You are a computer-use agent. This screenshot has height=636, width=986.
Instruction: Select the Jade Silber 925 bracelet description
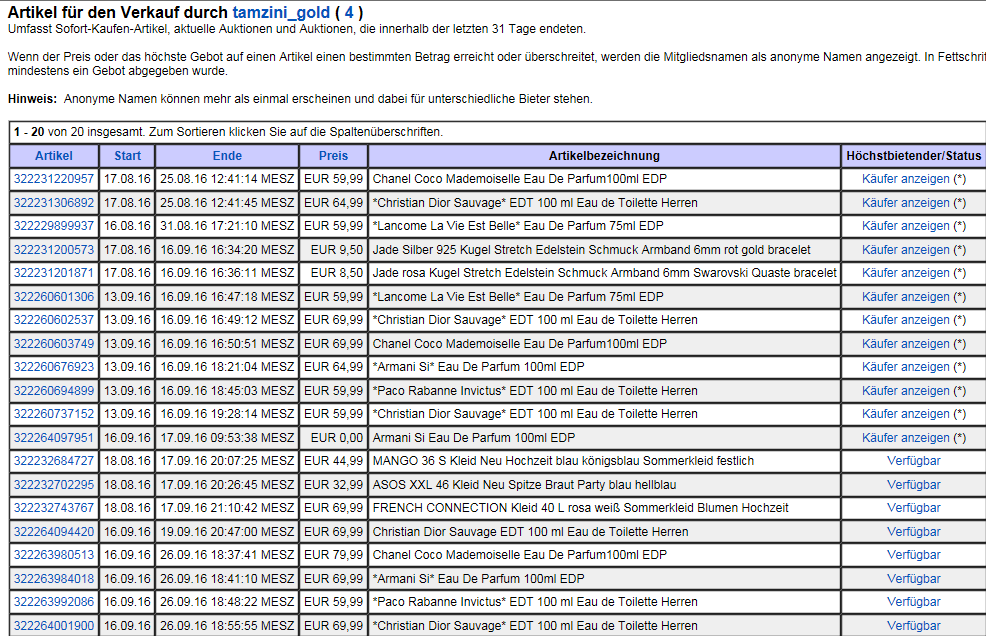592,250
